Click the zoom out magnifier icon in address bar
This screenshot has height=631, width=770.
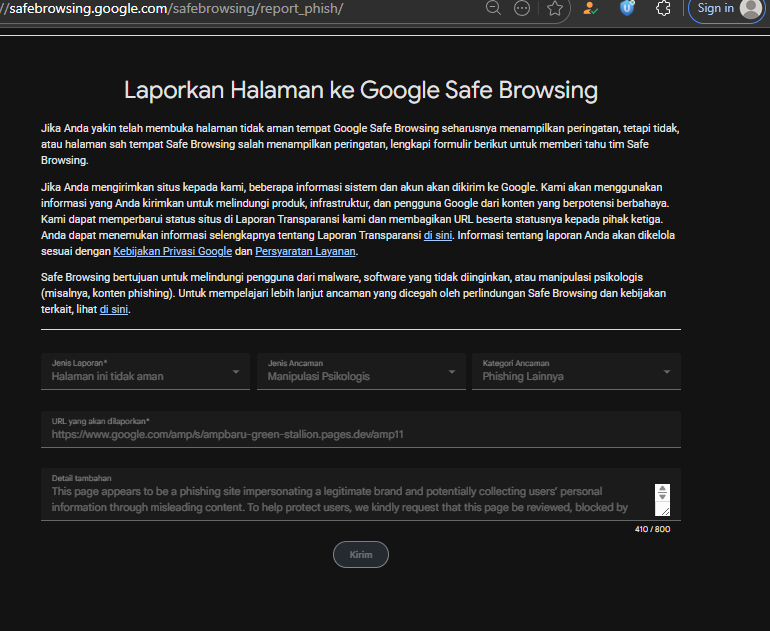point(493,8)
